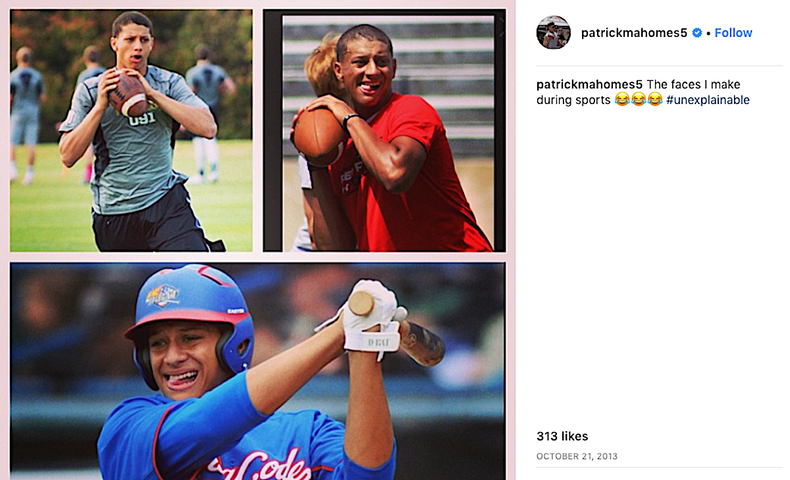Image resolution: width=790 pixels, height=480 pixels.
Task: Open the October 21, 2013 timestamp
Action: coord(576,456)
